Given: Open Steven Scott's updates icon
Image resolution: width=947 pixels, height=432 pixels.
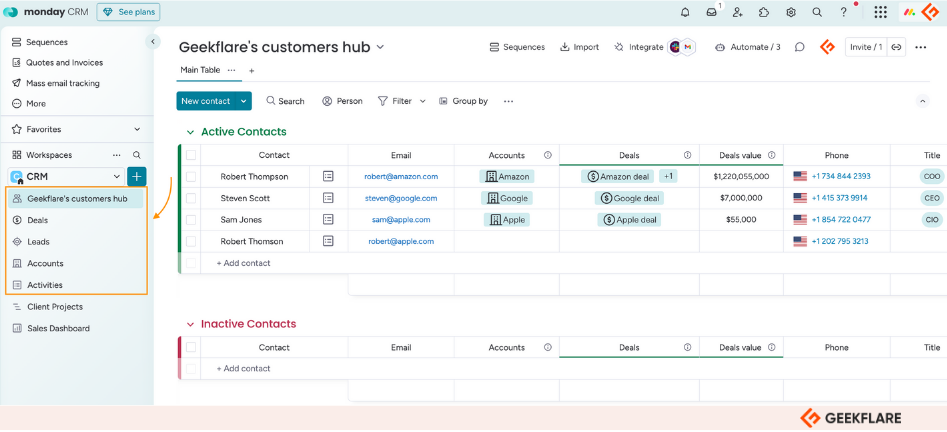Looking at the screenshot, I should click(x=328, y=198).
